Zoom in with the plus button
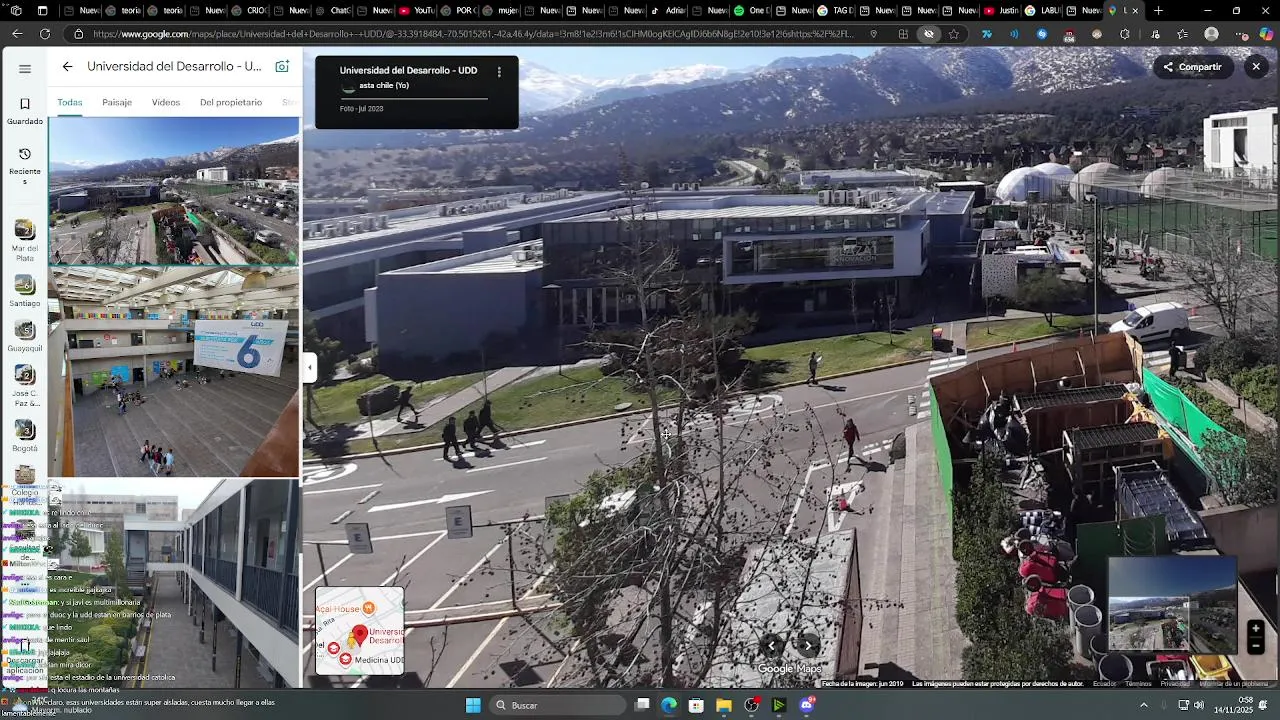The height and width of the screenshot is (720, 1280). click(x=1256, y=629)
